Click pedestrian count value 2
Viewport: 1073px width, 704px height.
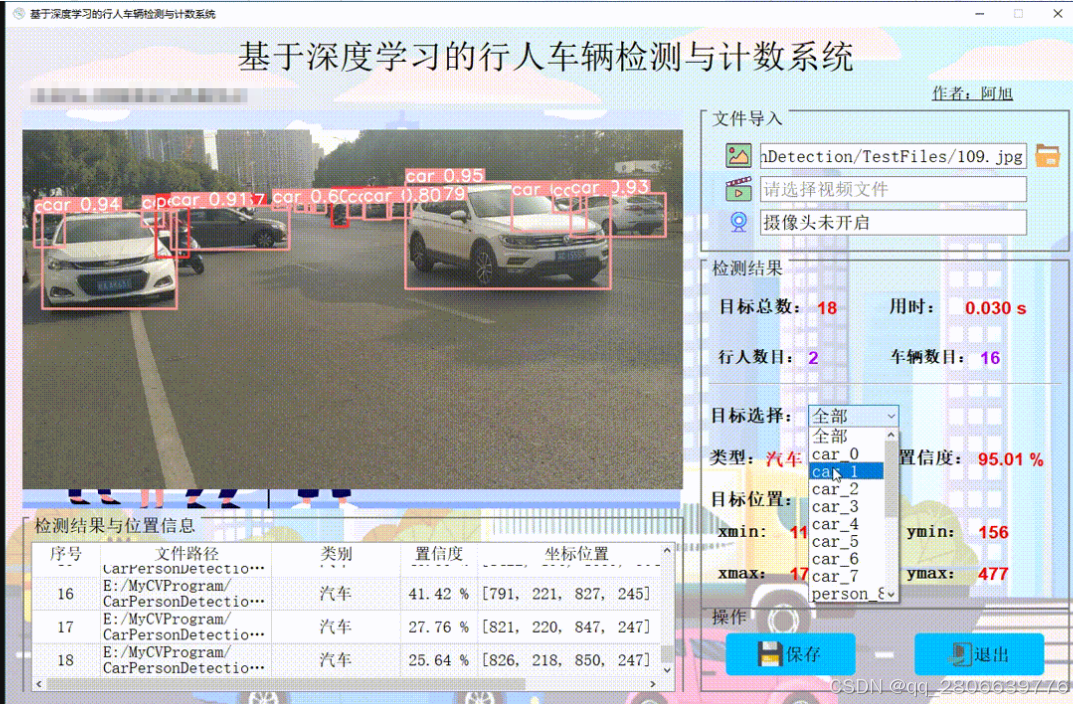pyautogui.click(x=813, y=358)
